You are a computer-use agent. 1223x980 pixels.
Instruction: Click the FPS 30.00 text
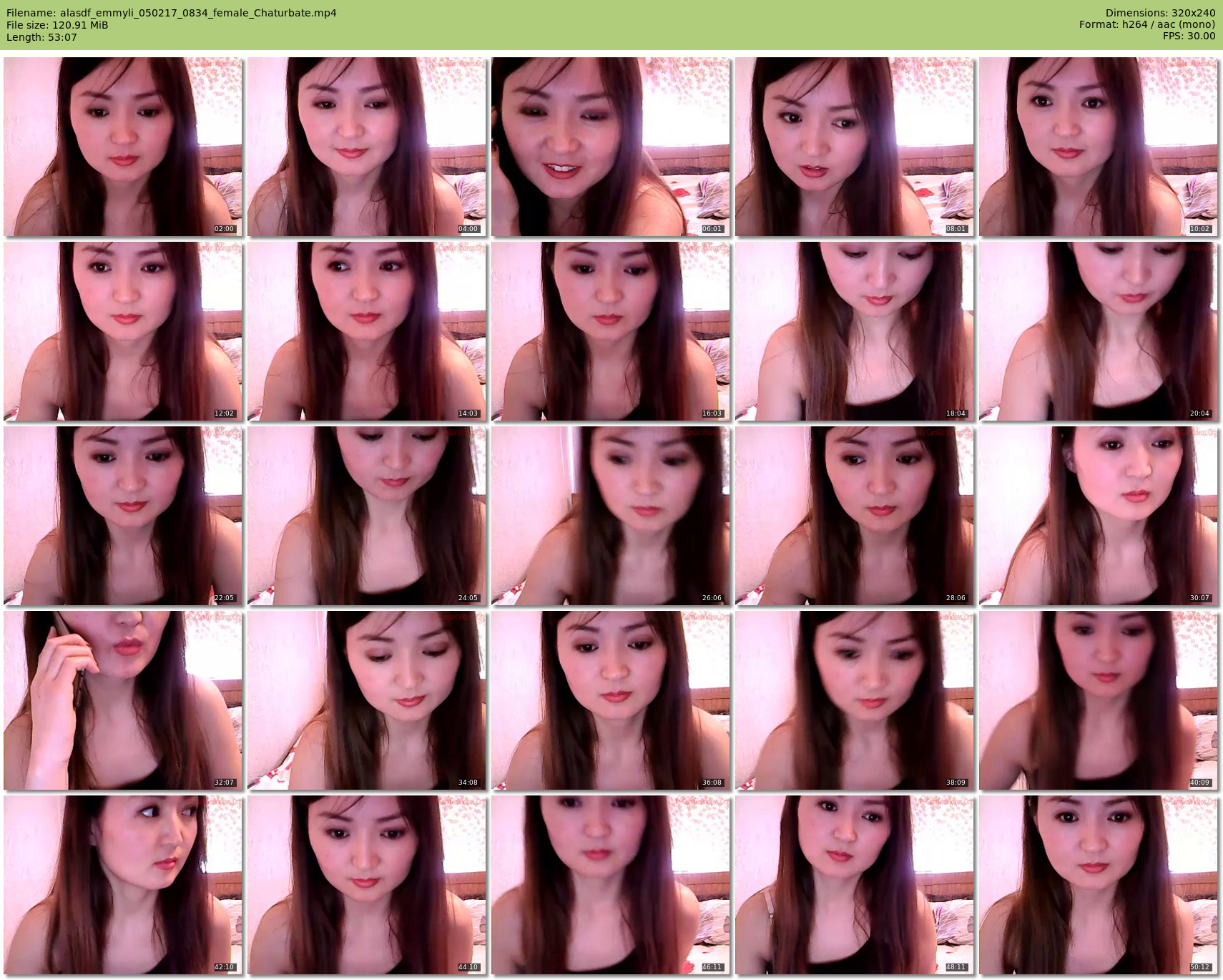coord(1189,36)
